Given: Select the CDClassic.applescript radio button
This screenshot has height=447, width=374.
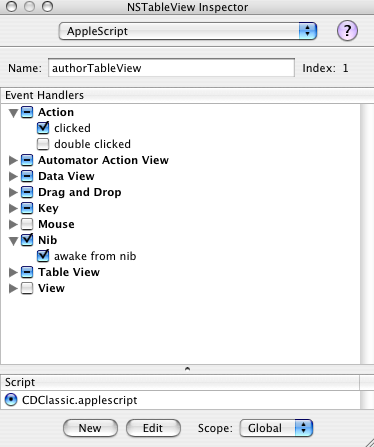Looking at the screenshot, I should pyautogui.click(x=11, y=400).
